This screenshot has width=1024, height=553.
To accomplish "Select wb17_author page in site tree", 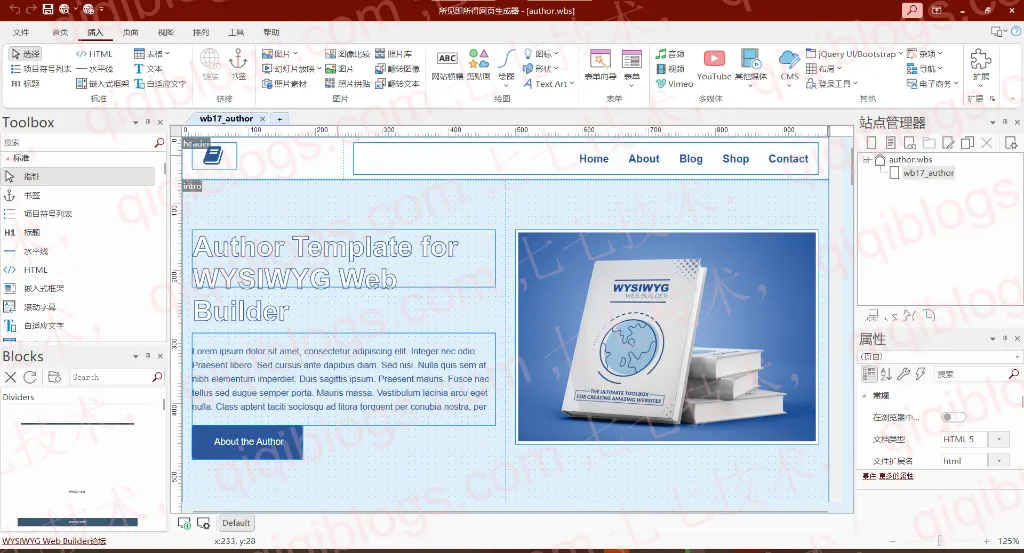I will 928,173.
